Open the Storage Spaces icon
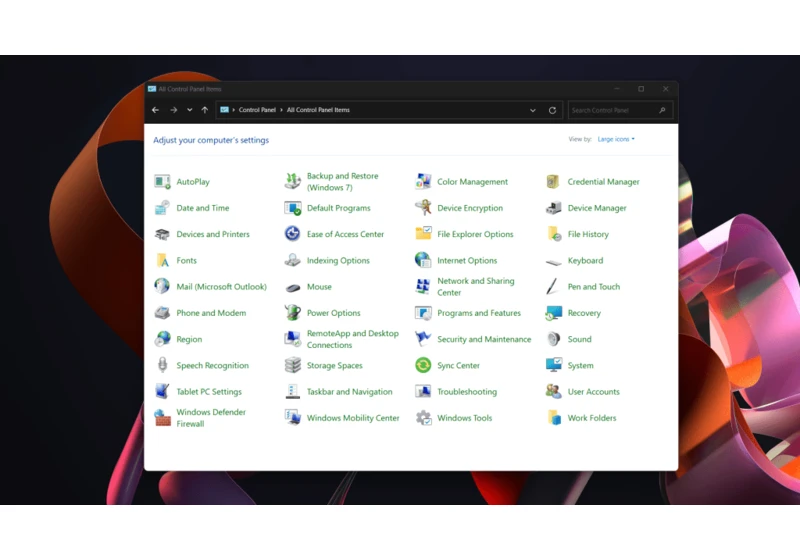This screenshot has width=800, height=560. [293, 365]
